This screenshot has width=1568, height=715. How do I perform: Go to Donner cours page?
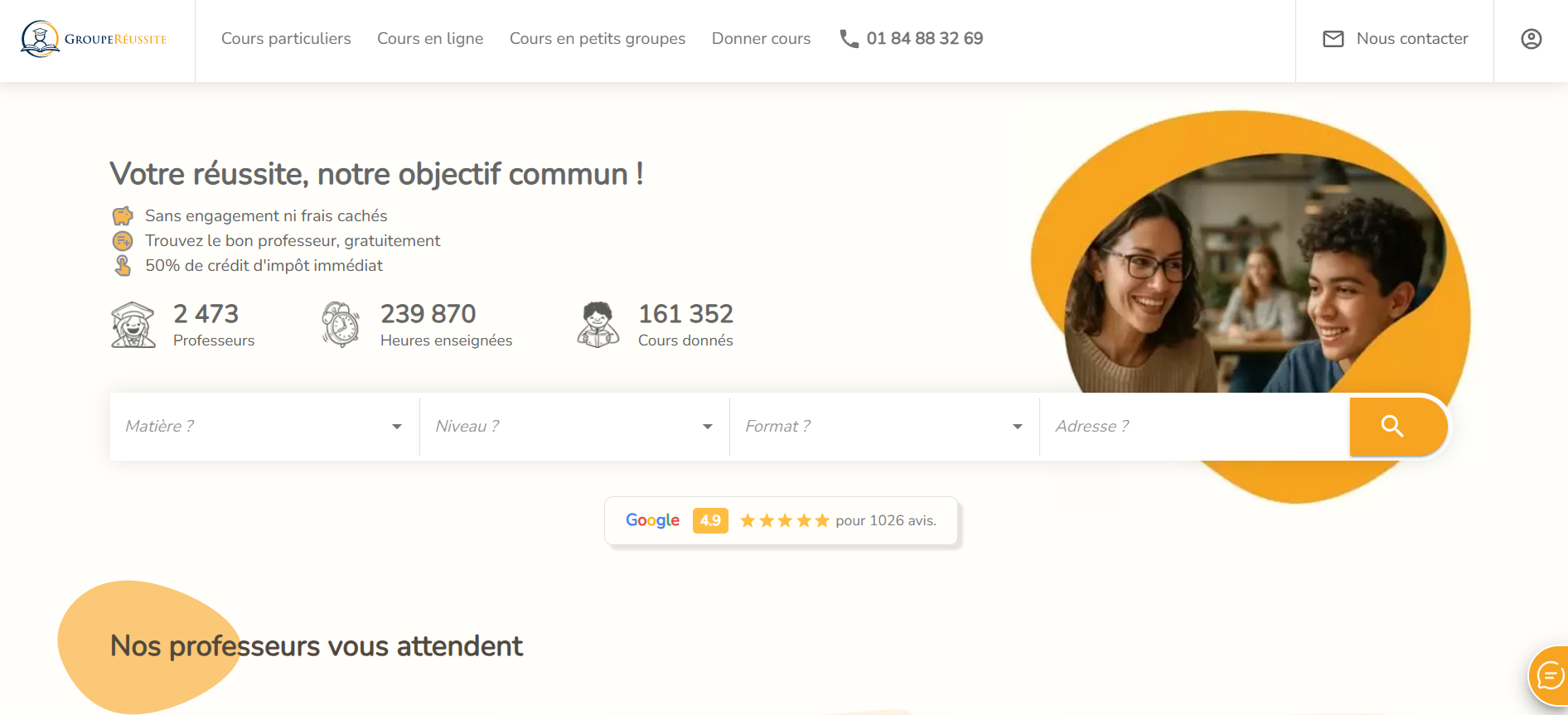click(x=762, y=39)
